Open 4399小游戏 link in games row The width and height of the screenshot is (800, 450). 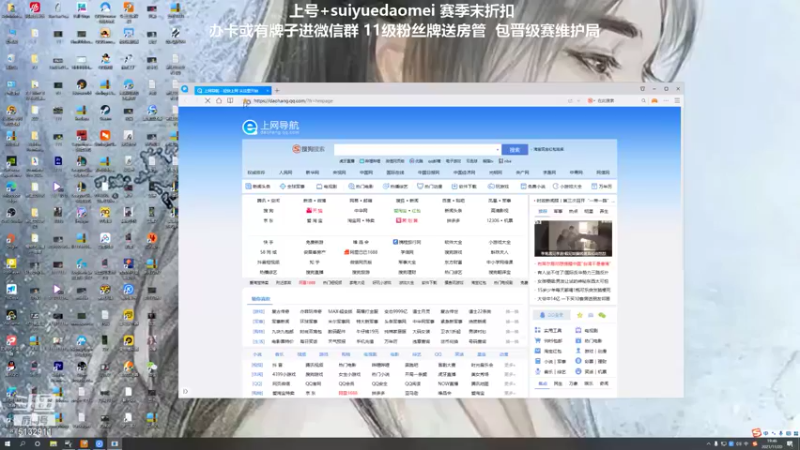click(x=284, y=374)
